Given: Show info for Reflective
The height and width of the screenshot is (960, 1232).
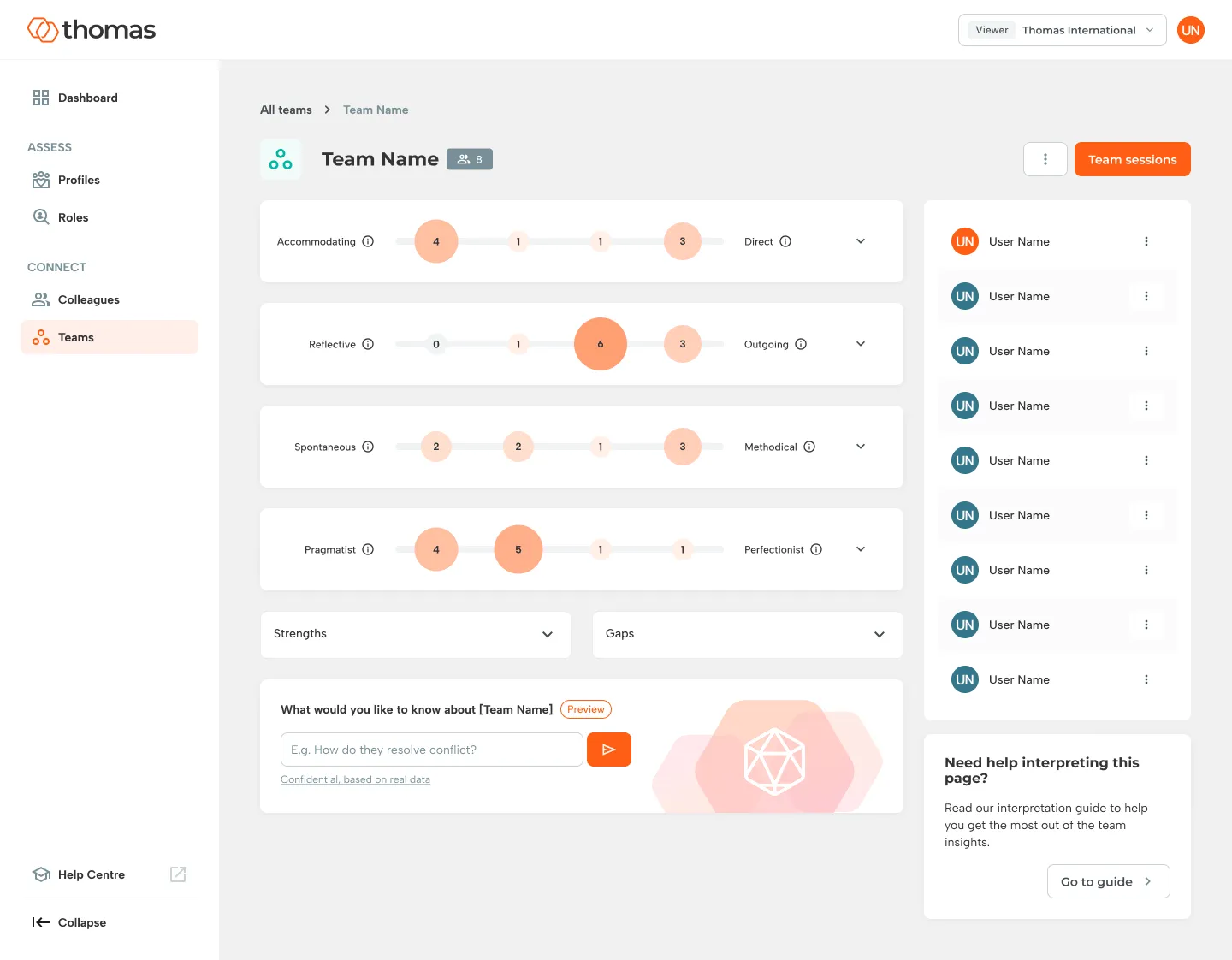Looking at the screenshot, I should [x=368, y=344].
